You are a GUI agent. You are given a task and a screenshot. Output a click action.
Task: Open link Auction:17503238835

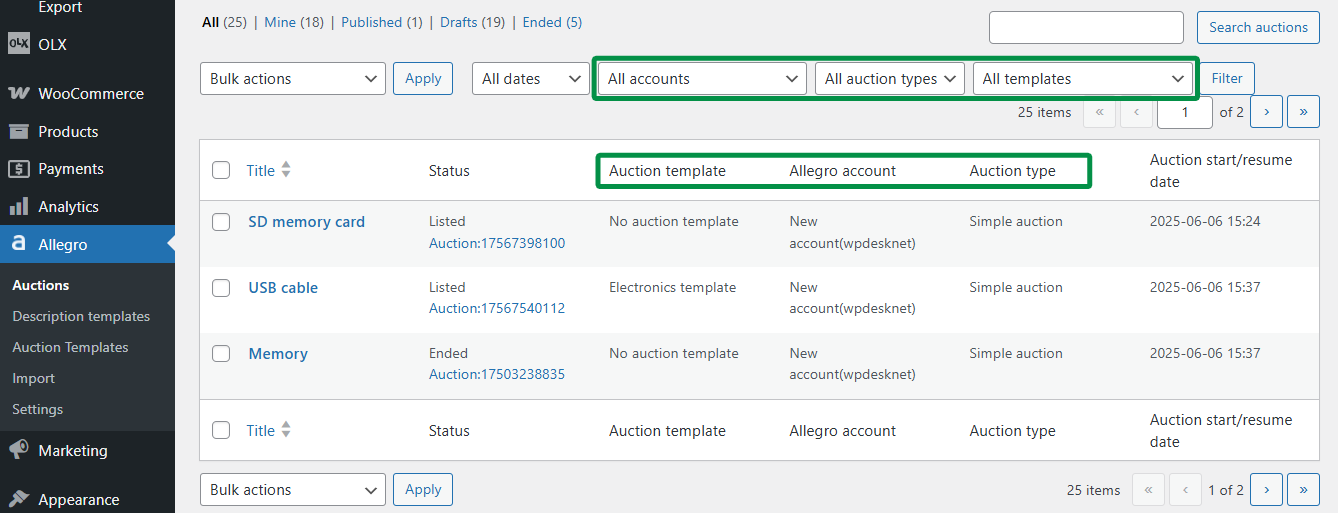pos(497,375)
